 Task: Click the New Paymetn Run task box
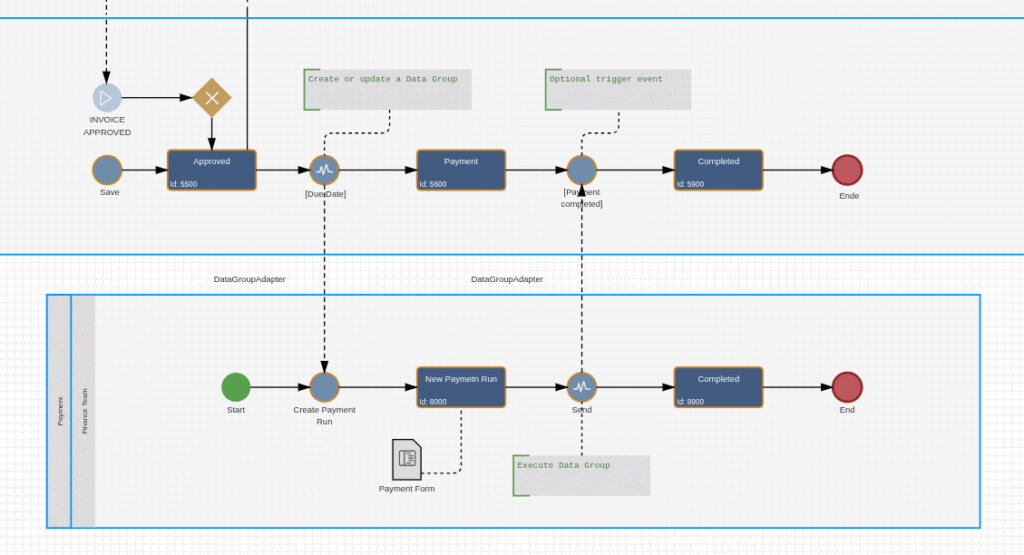[x=461, y=387]
